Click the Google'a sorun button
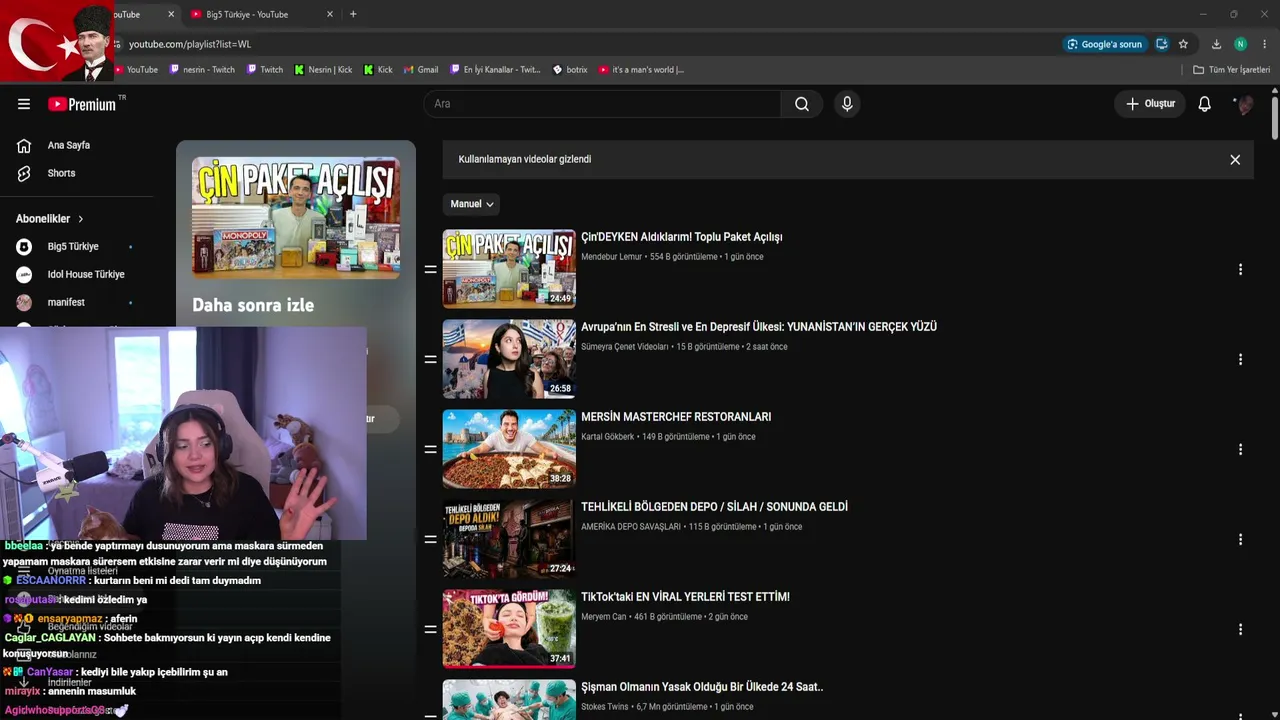This screenshot has height=720, width=1280. coord(1104,44)
